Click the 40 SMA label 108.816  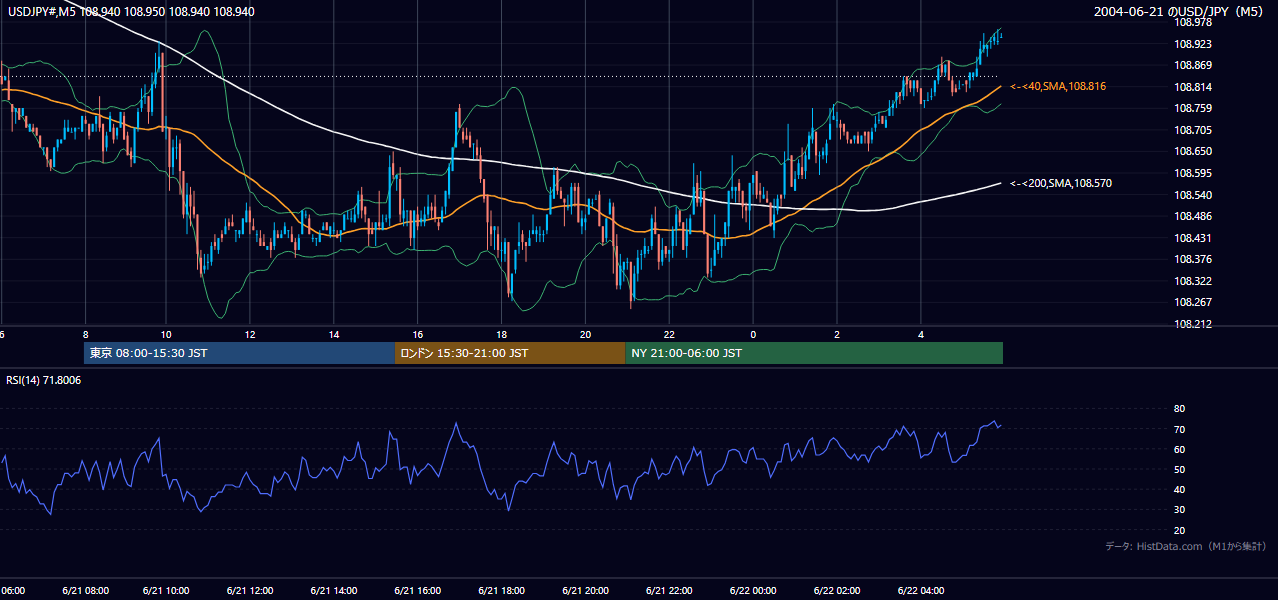pyautogui.click(x=1058, y=87)
